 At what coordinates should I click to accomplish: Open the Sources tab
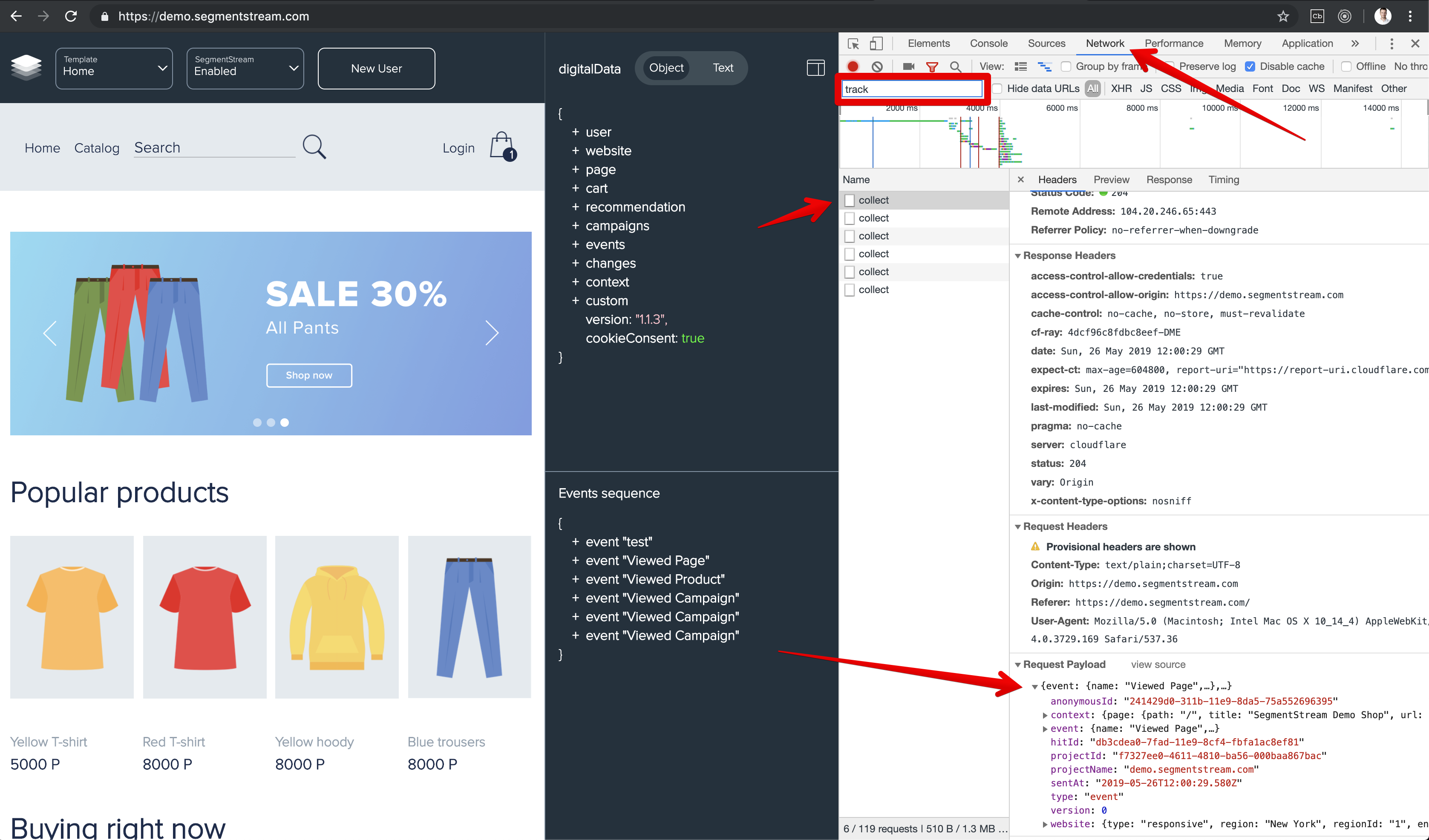click(1046, 43)
